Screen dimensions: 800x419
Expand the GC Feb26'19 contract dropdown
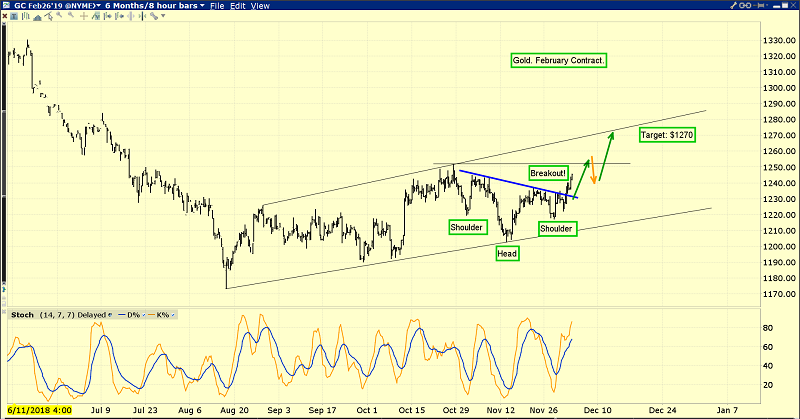point(98,6)
